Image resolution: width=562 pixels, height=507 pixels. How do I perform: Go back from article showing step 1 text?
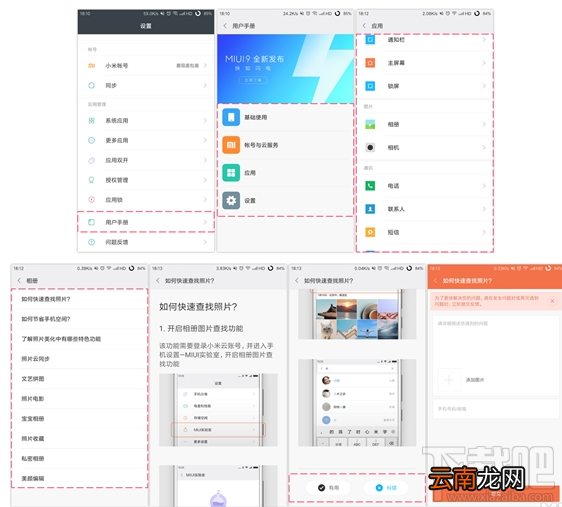[x=158, y=281]
